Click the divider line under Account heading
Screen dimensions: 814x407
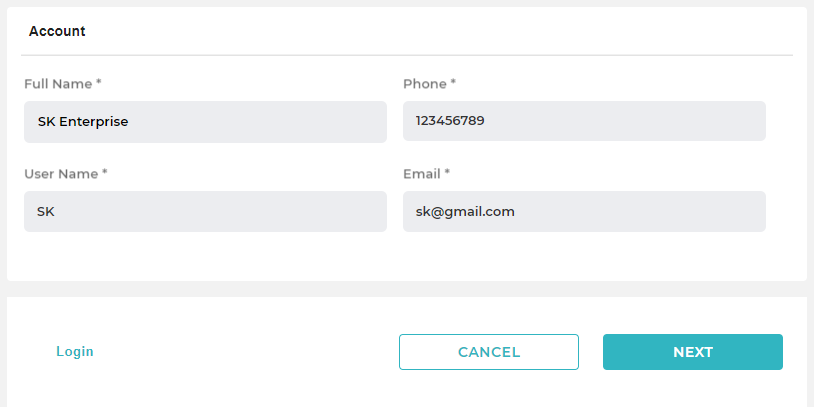coord(406,55)
